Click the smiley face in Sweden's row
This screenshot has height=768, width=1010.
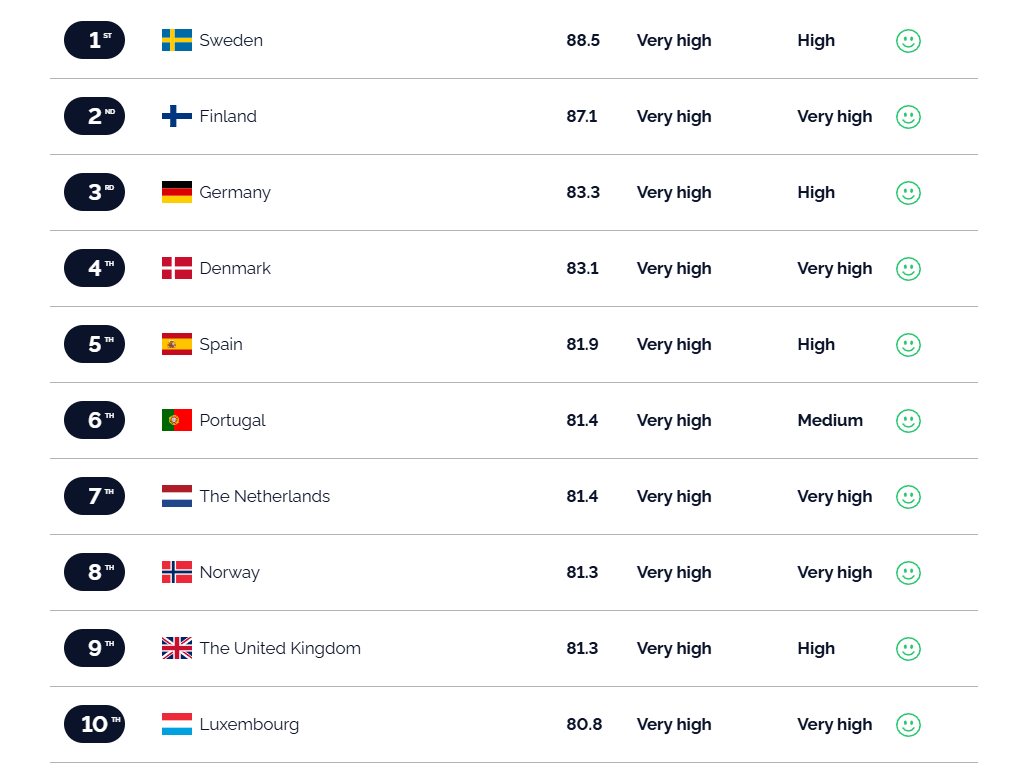click(x=908, y=41)
